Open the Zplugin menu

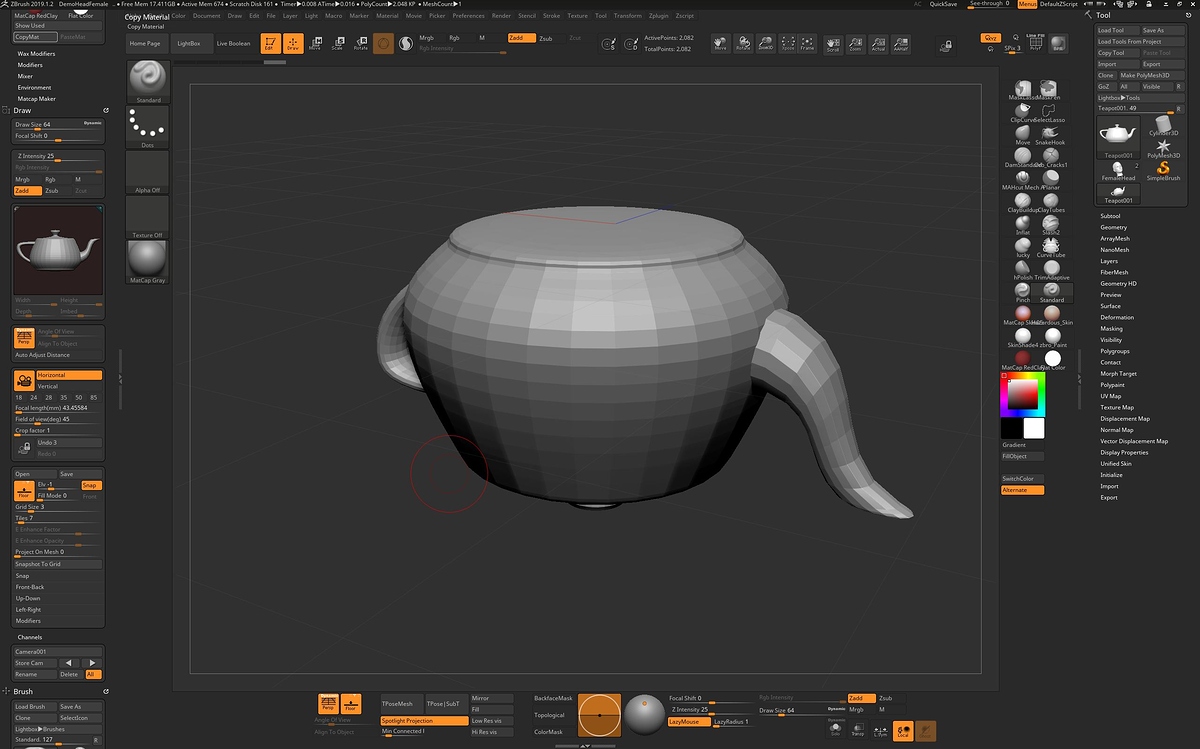tap(659, 16)
